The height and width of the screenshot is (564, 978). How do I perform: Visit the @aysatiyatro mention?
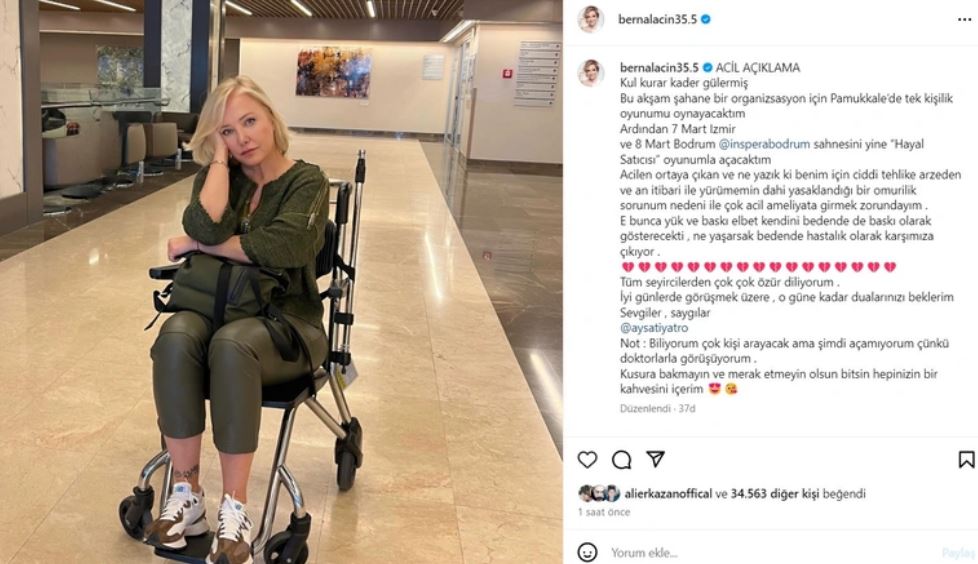(654, 328)
